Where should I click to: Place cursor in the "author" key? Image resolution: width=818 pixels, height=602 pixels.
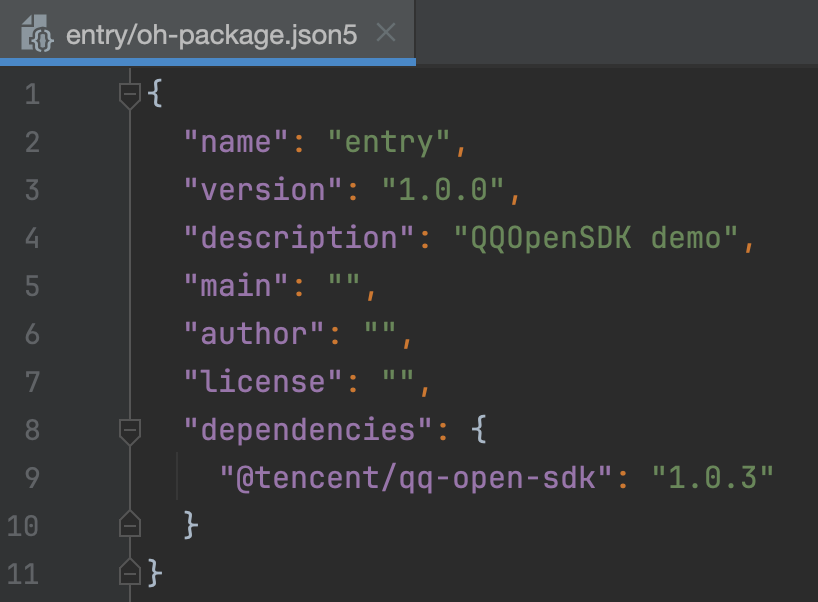(254, 334)
